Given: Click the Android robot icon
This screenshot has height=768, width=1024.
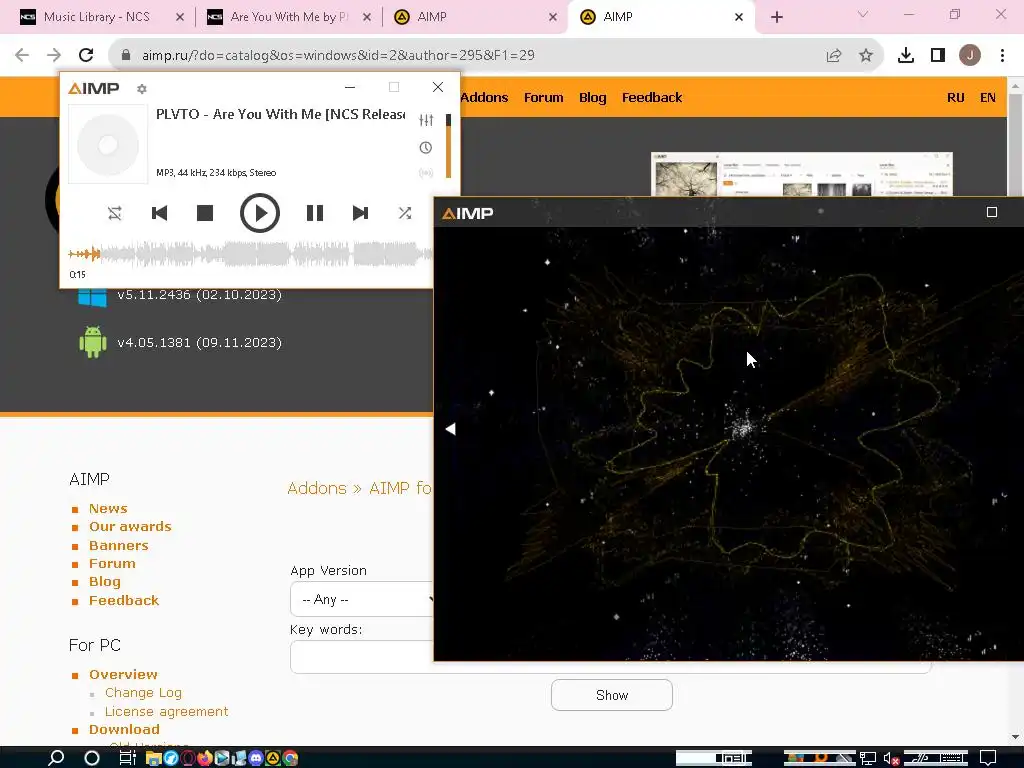Looking at the screenshot, I should (x=93, y=342).
